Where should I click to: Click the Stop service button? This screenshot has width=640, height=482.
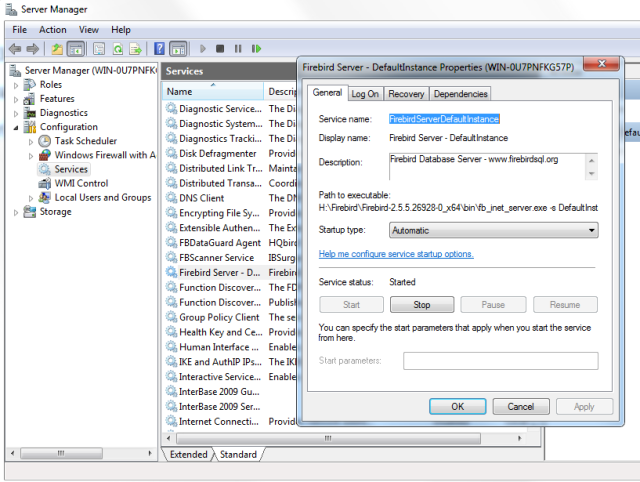point(422,305)
